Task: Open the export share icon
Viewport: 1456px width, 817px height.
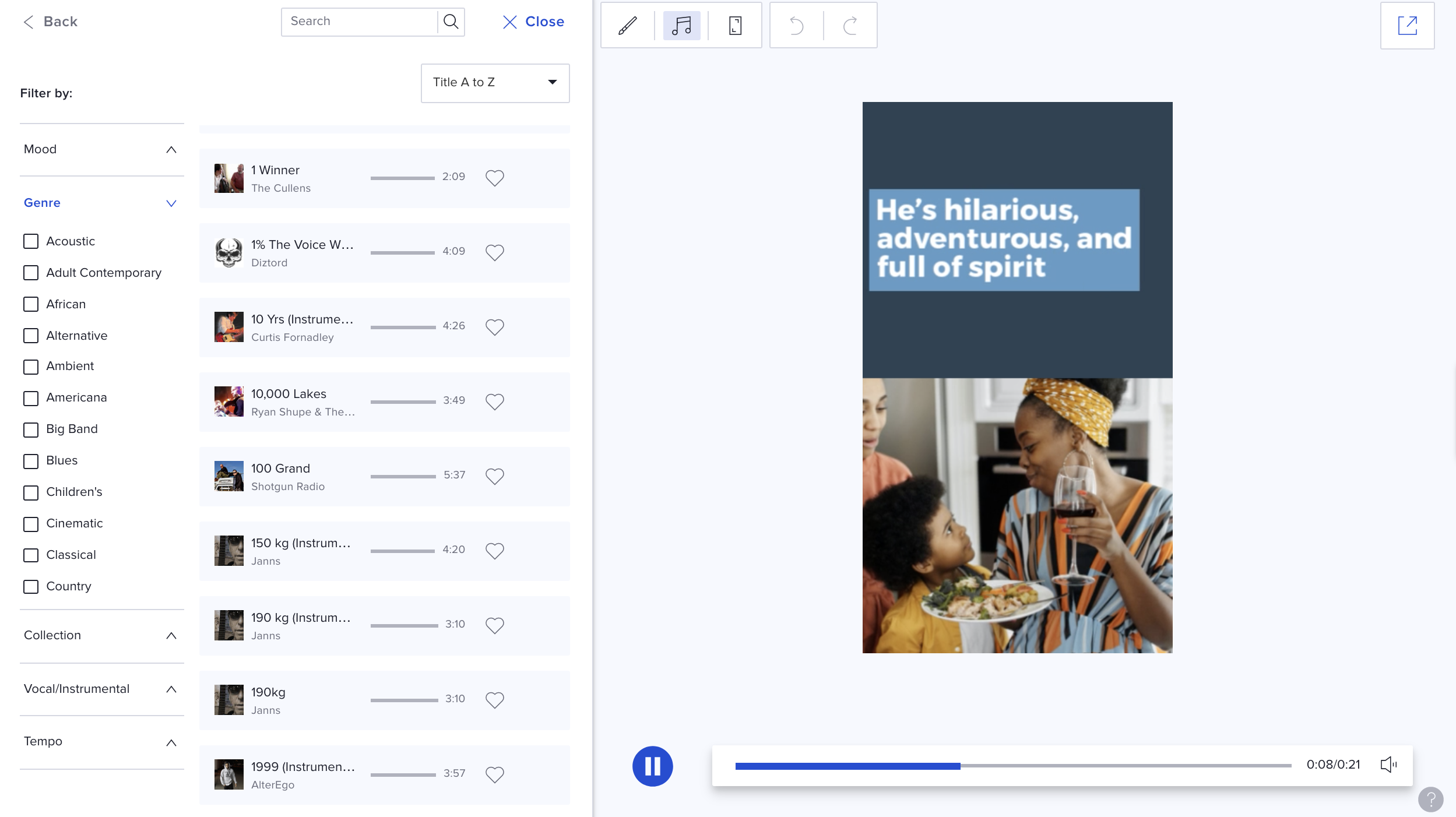Action: pos(1407,25)
